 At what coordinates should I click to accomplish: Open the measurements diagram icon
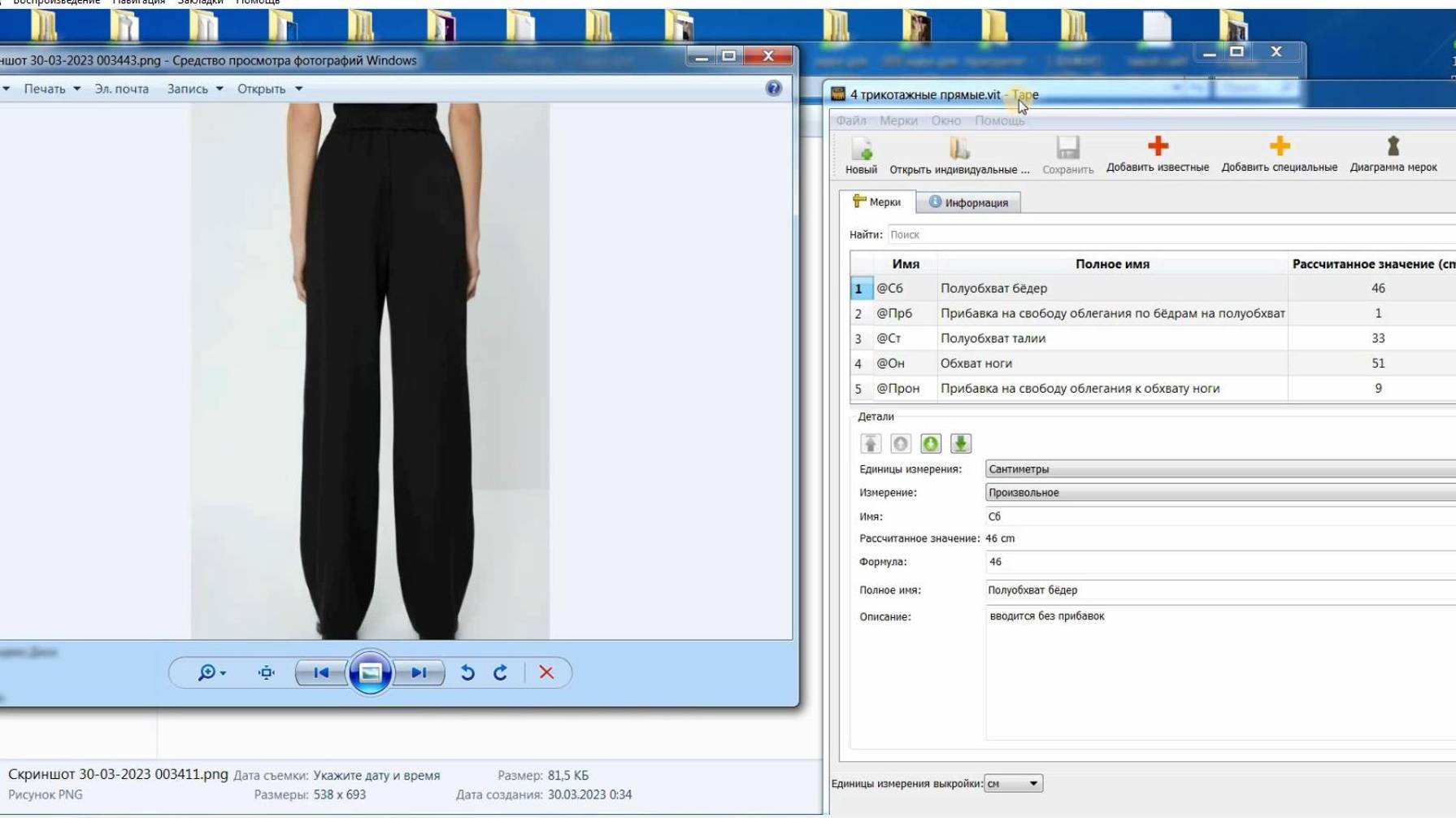click(1393, 146)
